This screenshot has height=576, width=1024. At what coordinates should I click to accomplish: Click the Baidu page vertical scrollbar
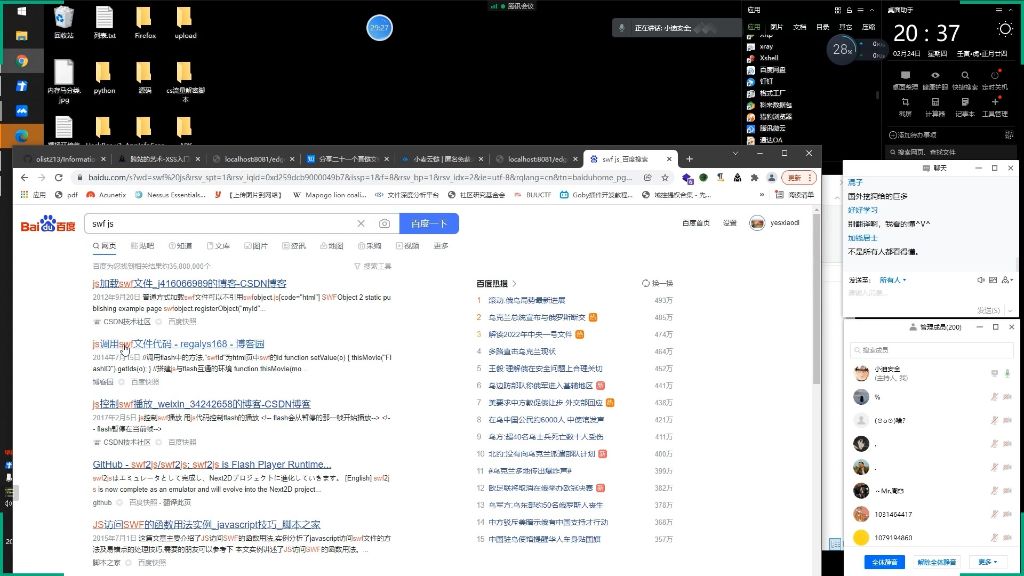(x=816, y=300)
